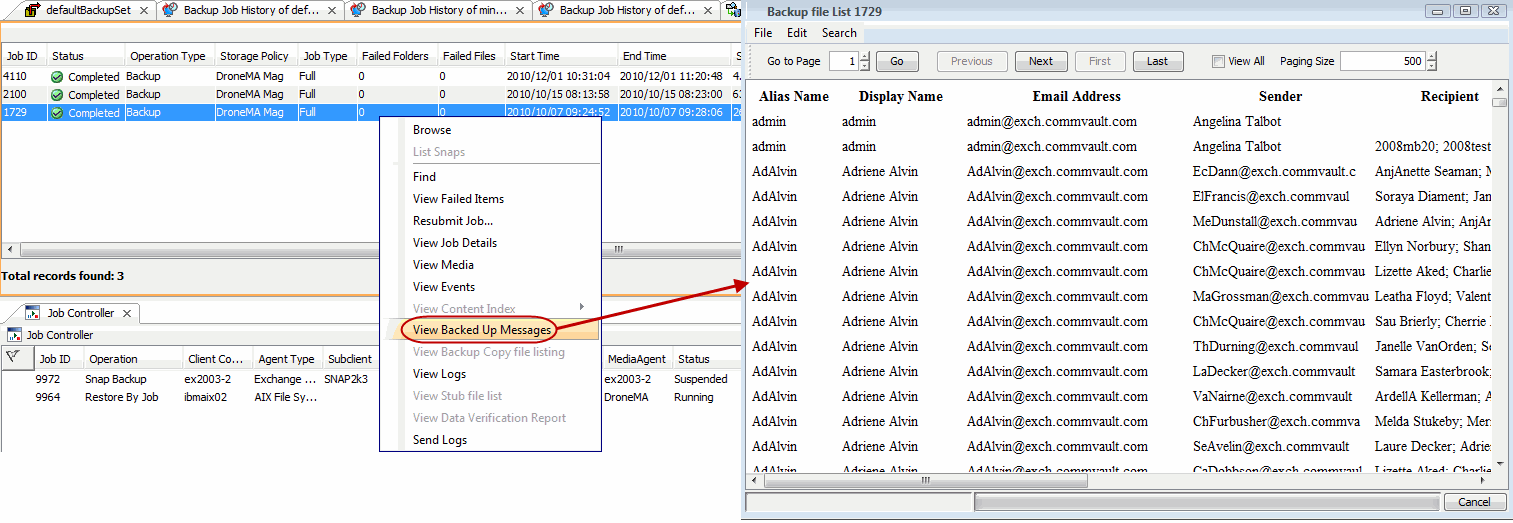Click the green Completed icon for job 4110

57,77
